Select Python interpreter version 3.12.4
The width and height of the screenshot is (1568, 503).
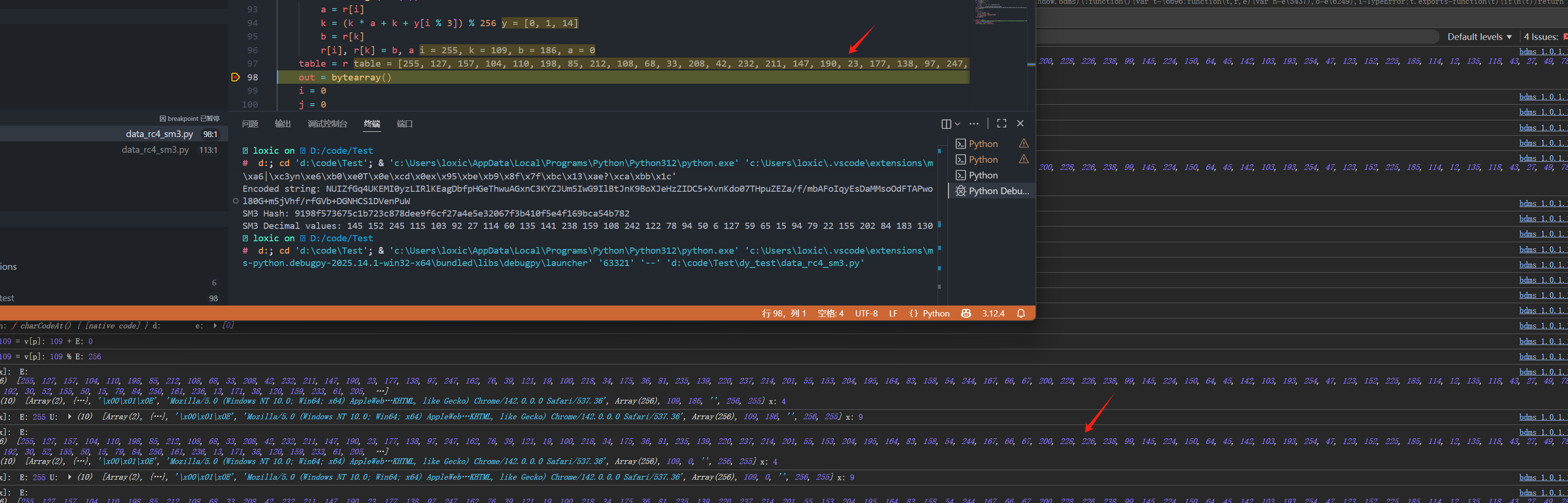point(993,314)
